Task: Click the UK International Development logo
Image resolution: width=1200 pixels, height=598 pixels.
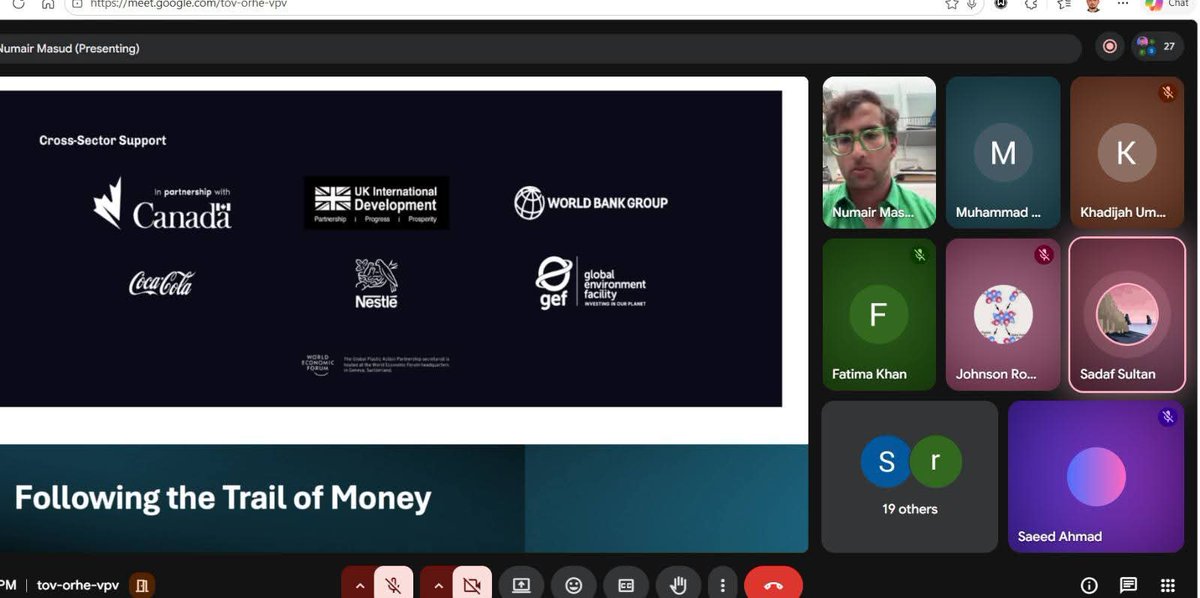Action: coord(376,203)
